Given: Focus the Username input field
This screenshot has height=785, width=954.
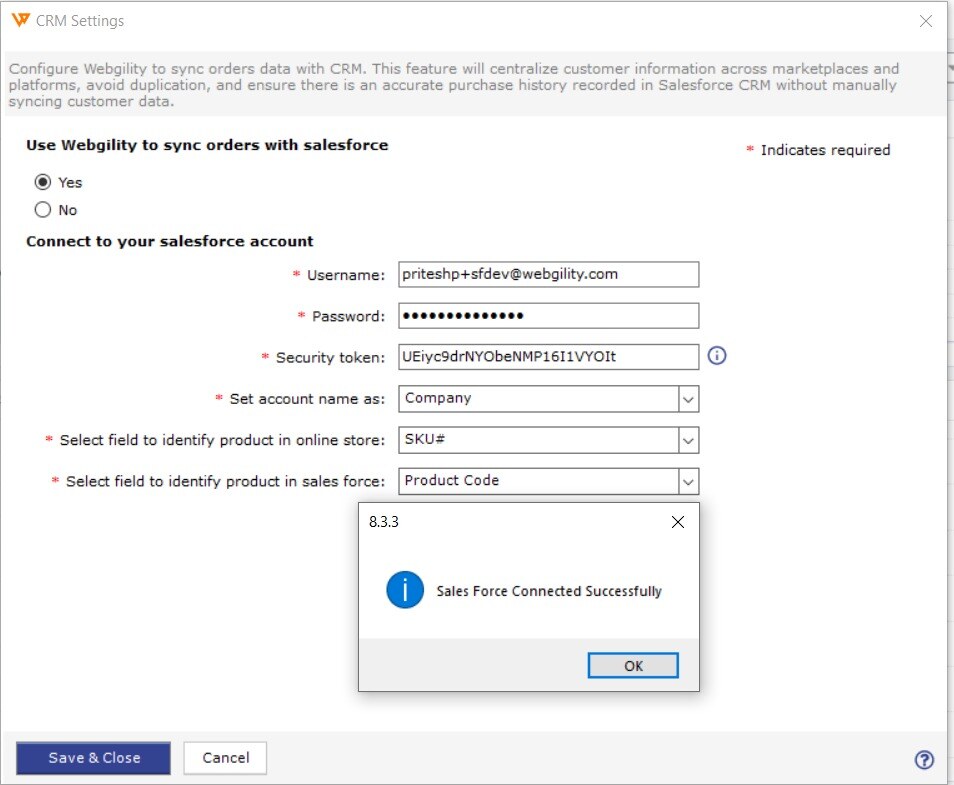Looking at the screenshot, I should 548,274.
